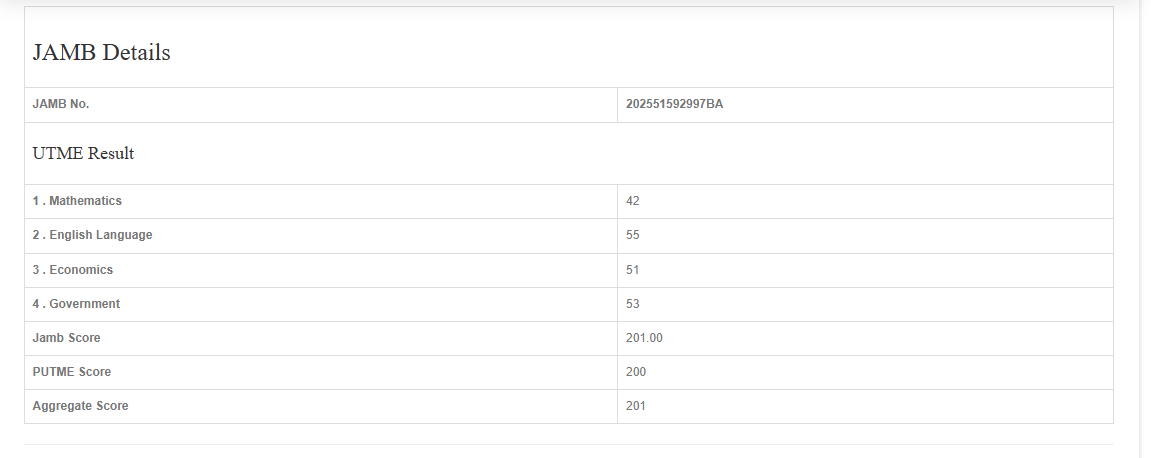1151x458 pixels.
Task: Select the Jamb Score value 201.00
Action: click(x=644, y=338)
